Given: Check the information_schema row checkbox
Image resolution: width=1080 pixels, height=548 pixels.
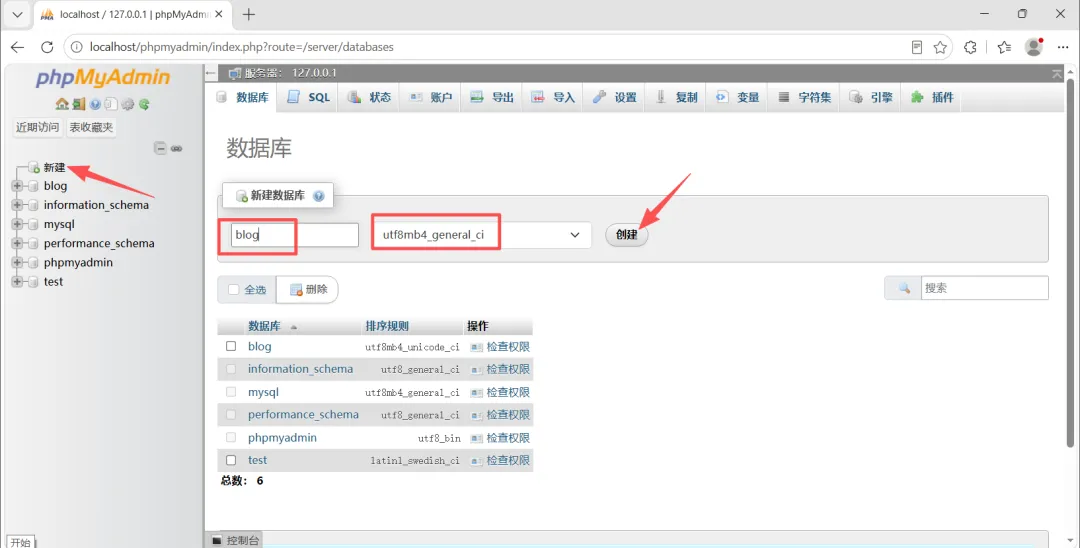Looking at the screenshot, I should click(x=231, y=369).
